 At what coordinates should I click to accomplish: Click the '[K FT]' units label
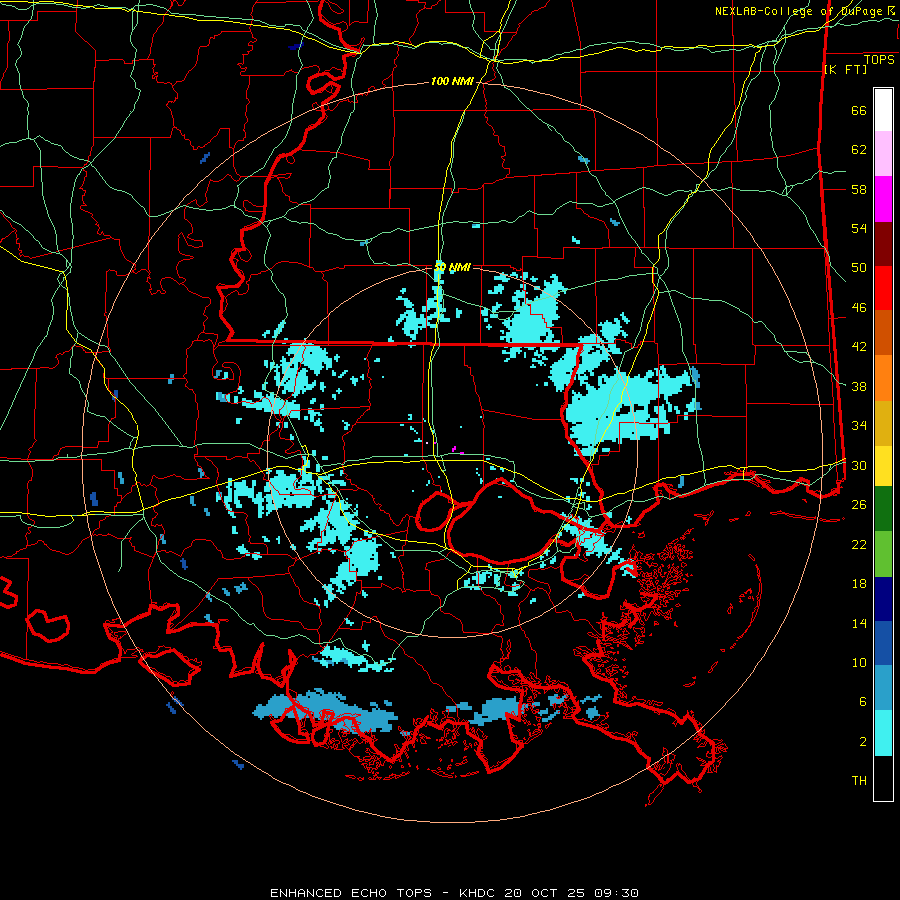coord(845,69)
